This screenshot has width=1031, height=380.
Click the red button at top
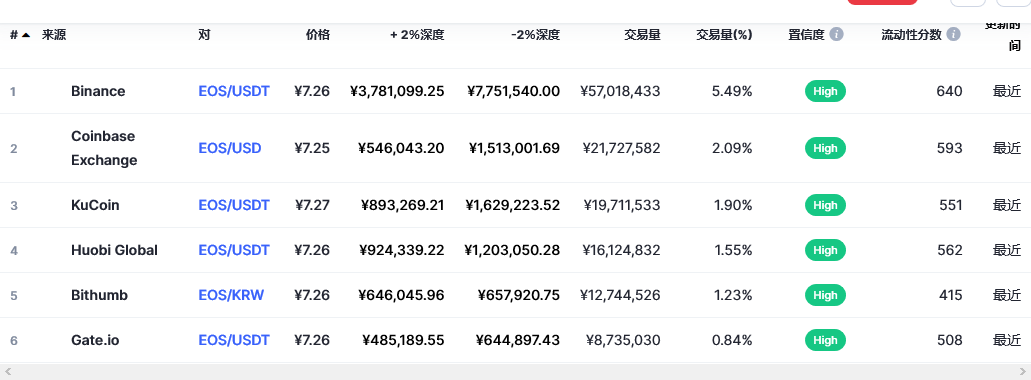(882, 2)
